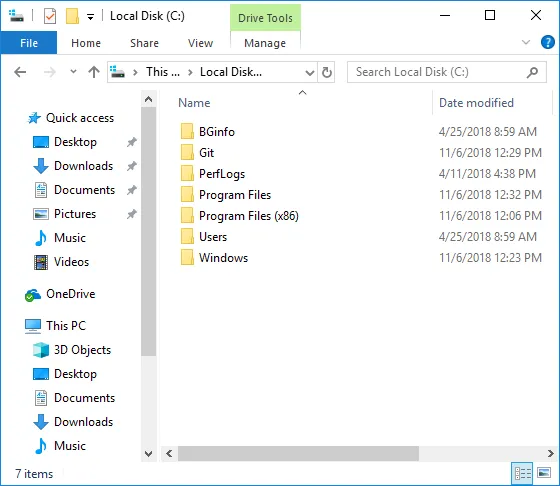This screenshot has width=560, height=486.
Task: Click the Search Local Disk (C:) field
Action: [447, 72]
